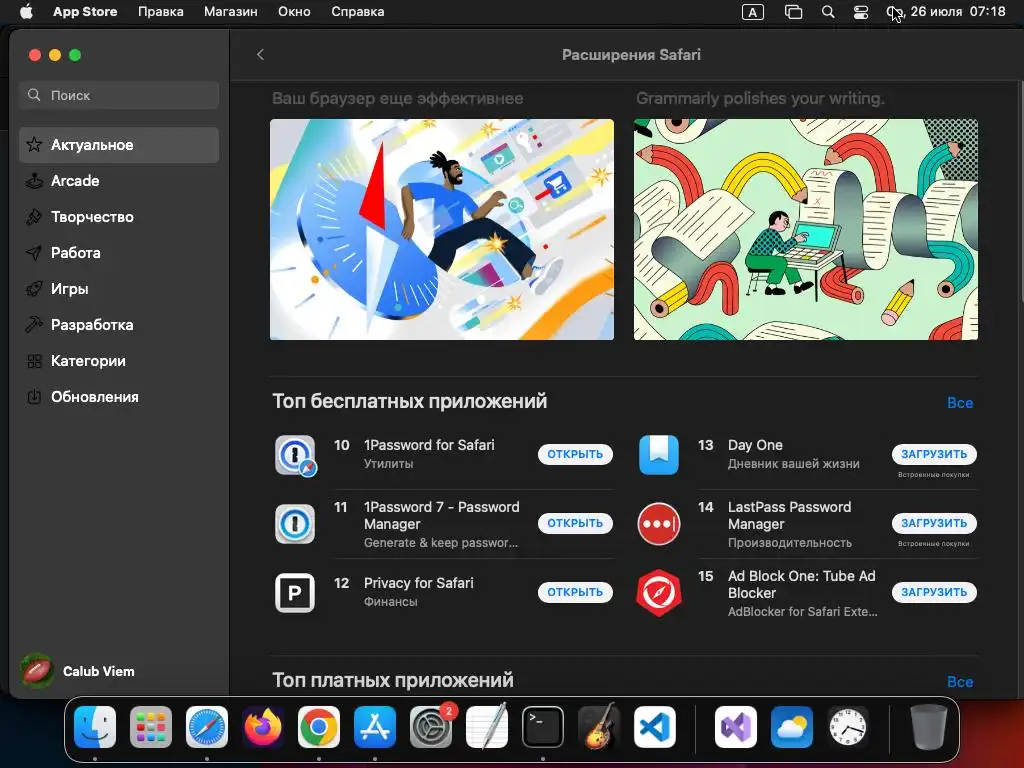Image resolution: width=1024 pixels, height=768 pixels.
Task: Open the Trash in the Dock
Action: tap(928, 727)
